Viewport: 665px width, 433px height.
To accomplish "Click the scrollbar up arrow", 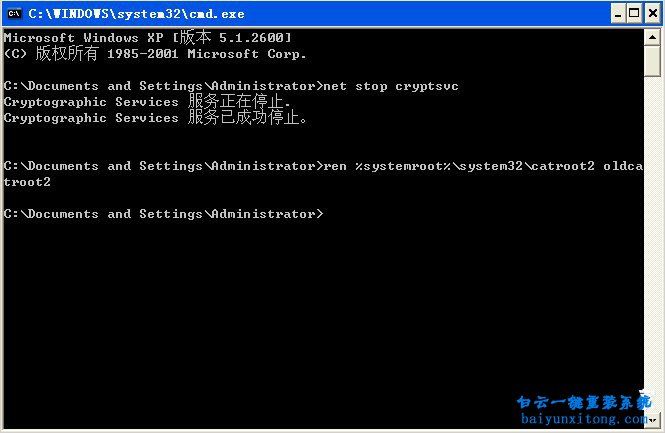I will point(652,36).
